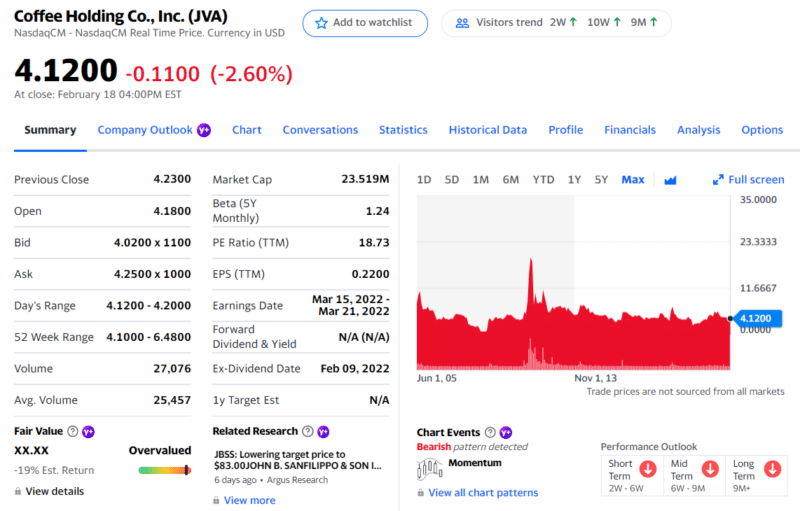The image size is (800, 511).
Task: Click the Short Term down arrow indicator
Action: pyautogui.click(x=648, y=469)
